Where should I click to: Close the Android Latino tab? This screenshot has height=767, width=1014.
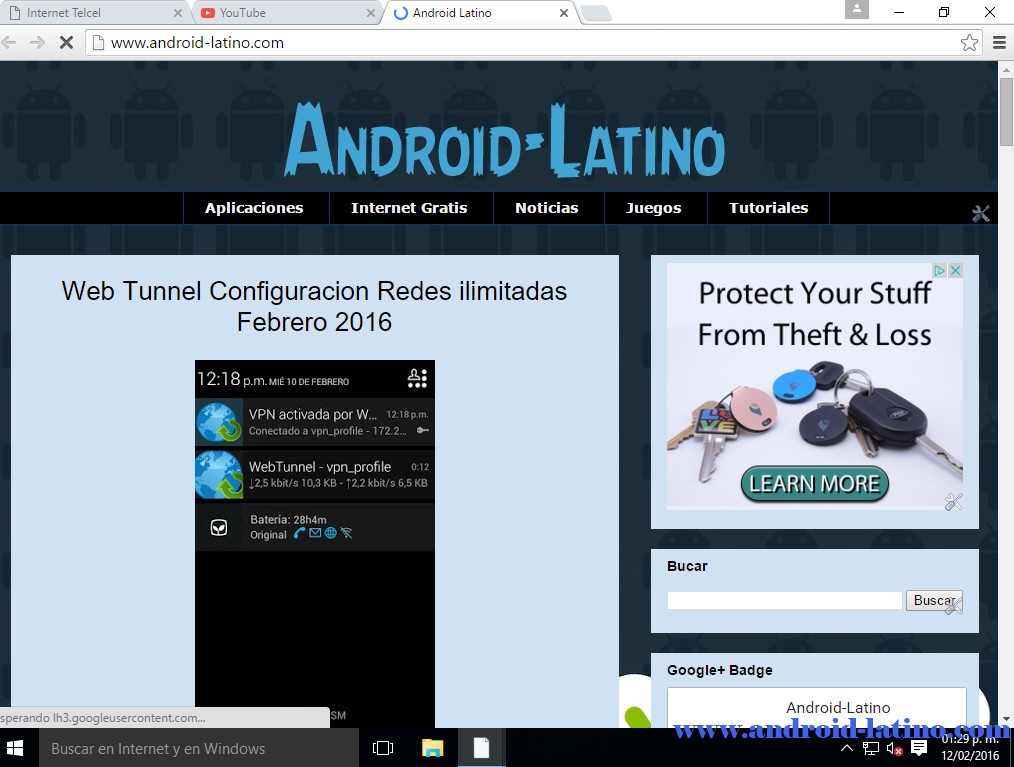[564, 13]
